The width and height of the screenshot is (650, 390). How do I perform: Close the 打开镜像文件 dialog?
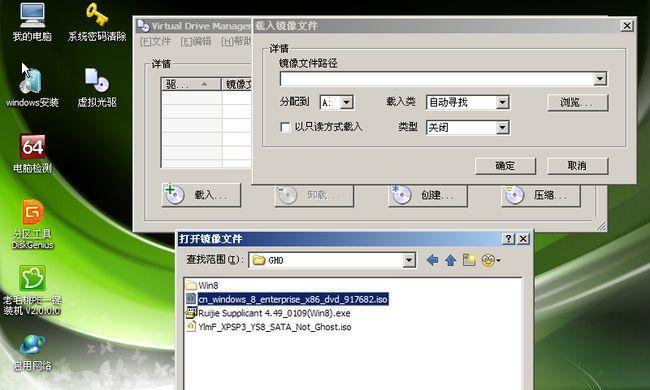click(524, 239)
